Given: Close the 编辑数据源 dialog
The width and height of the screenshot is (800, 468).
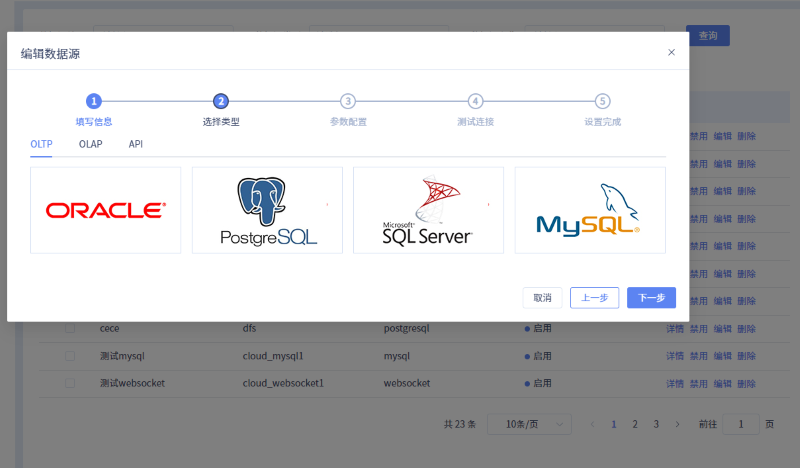Looking at the screenshot, I should 671,52.
